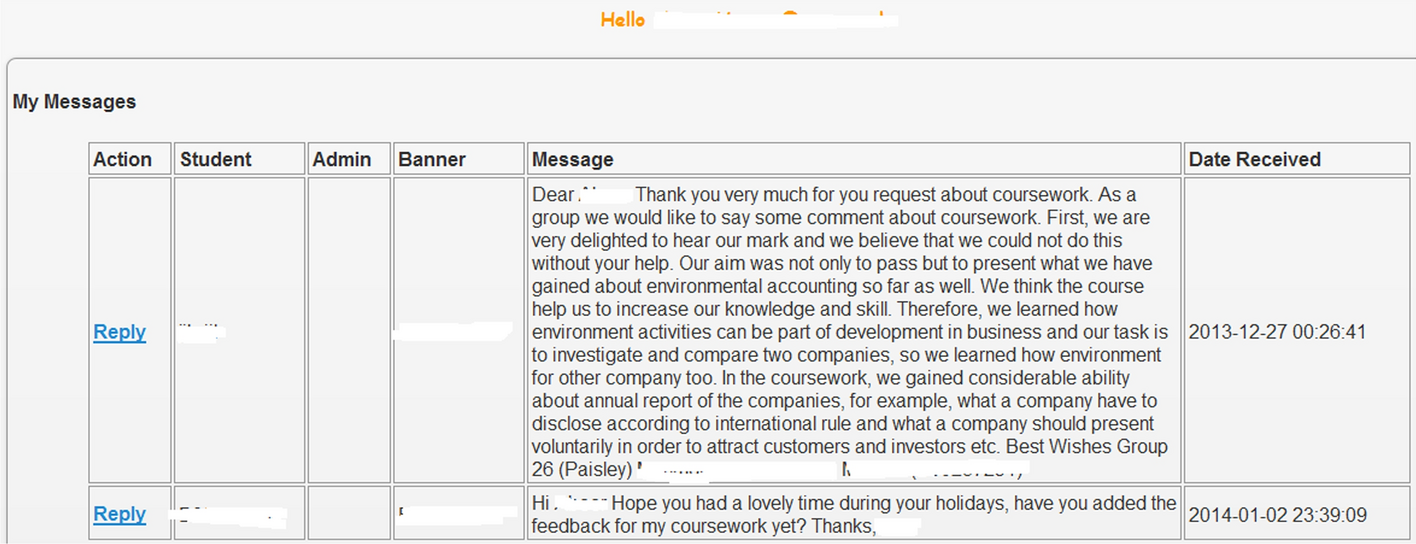The width and height of the screenshot is (1416, 544).
Task: Click the empty Admin cell in second row
Action: (x=349, y=514)
